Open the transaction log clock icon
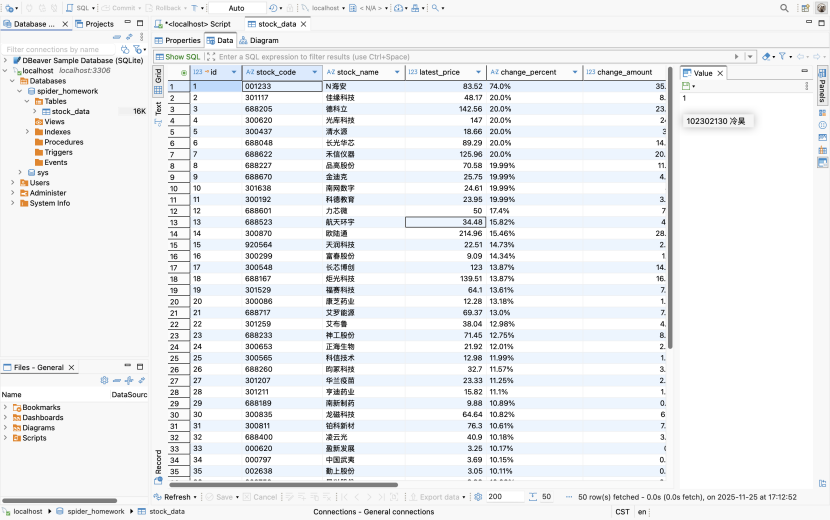The image size is (830, 520). (273, 8)
